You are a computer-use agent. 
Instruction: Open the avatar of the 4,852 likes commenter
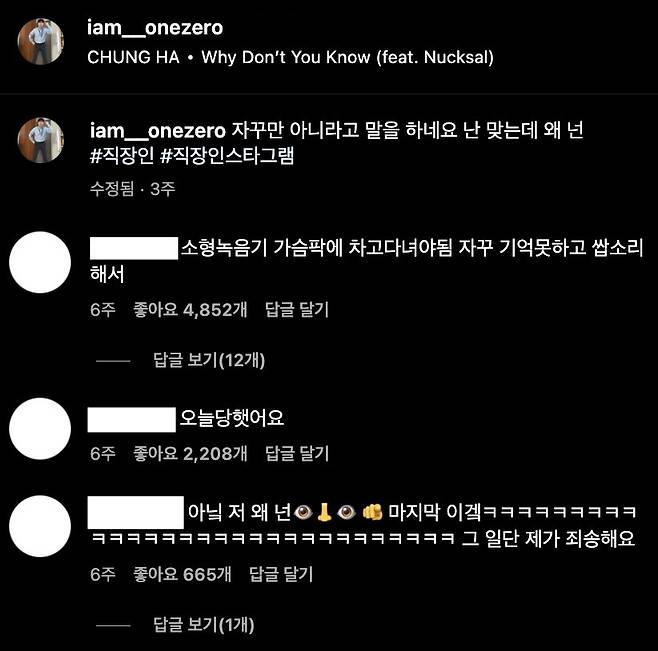[x=40, y=262]
